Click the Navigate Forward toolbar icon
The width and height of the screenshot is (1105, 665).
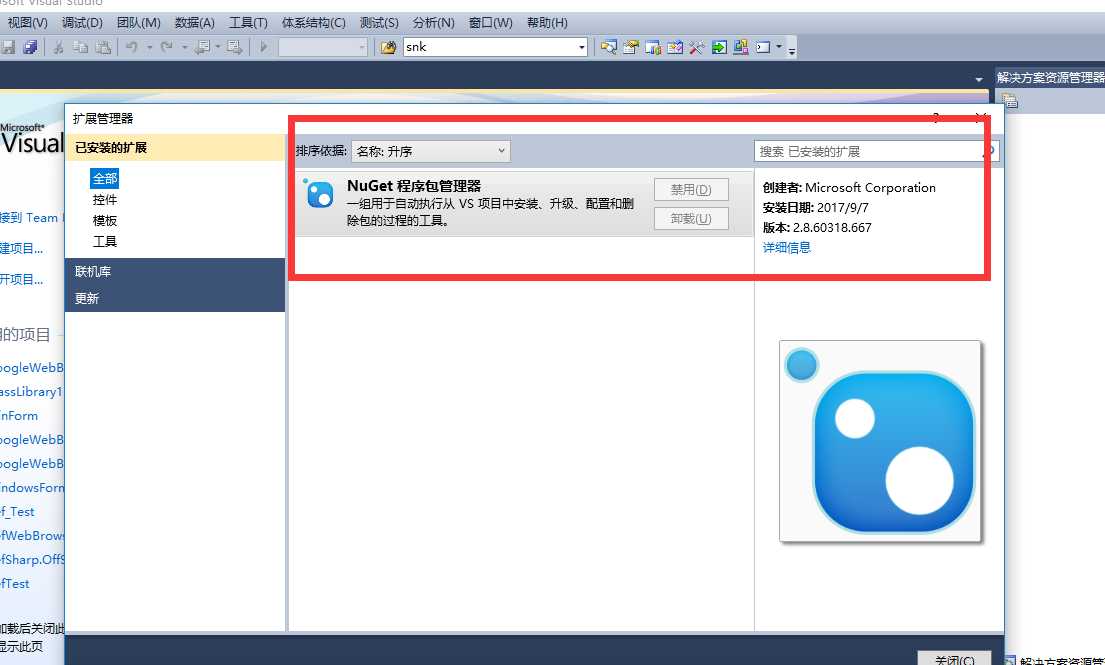(x=235, y=47)
